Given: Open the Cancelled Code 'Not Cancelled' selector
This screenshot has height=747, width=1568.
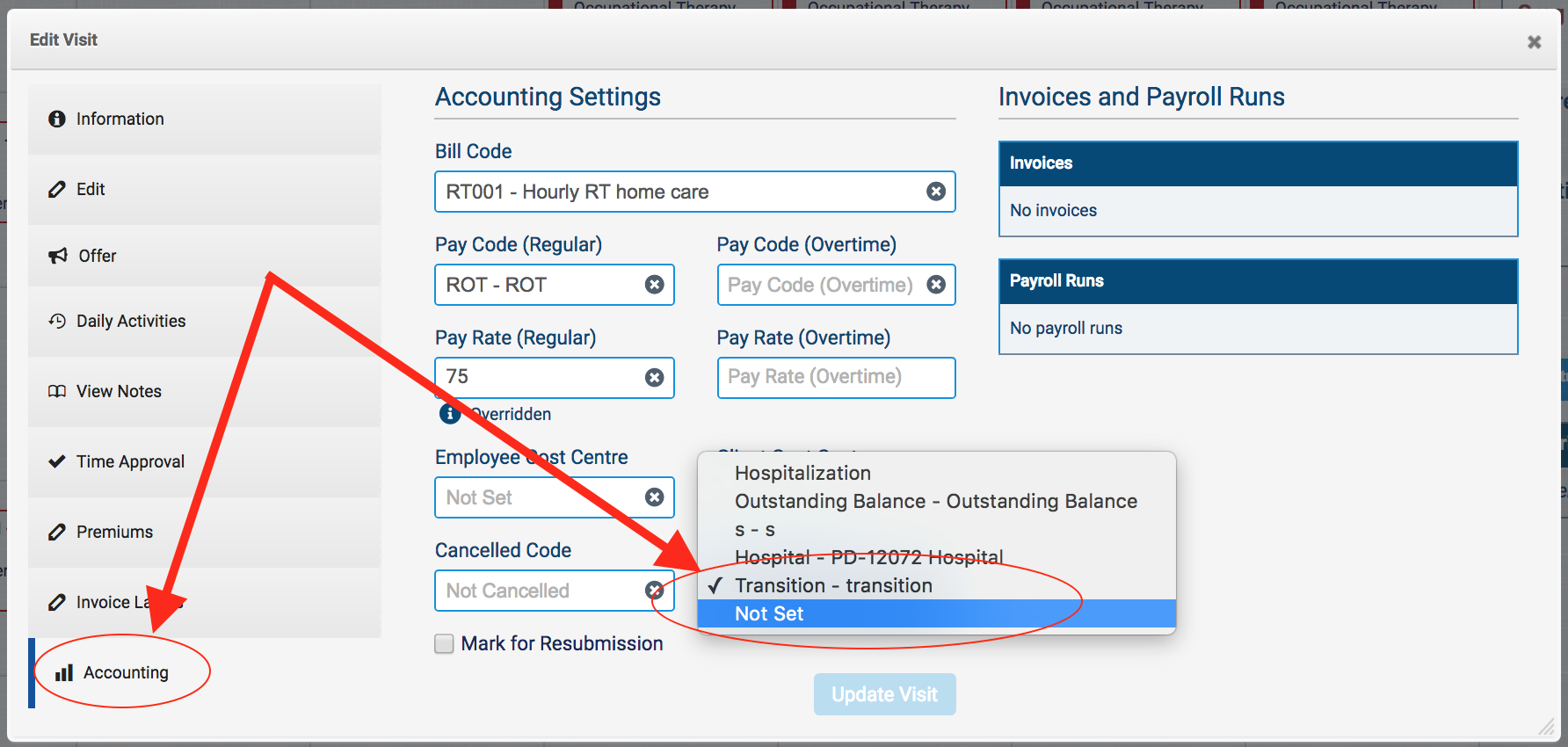Looking at the screenshot, I should click(541, 591).
